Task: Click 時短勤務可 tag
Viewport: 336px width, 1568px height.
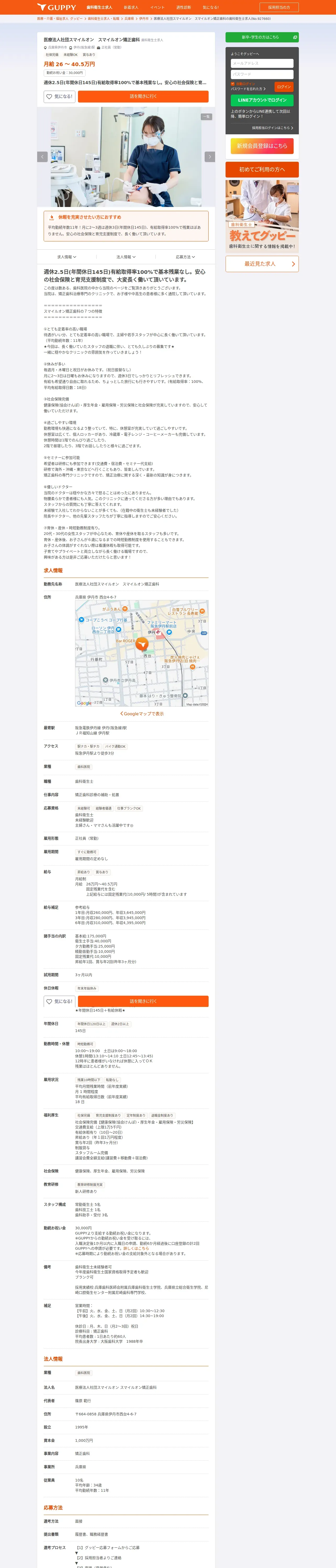Action: (85, 1044)
